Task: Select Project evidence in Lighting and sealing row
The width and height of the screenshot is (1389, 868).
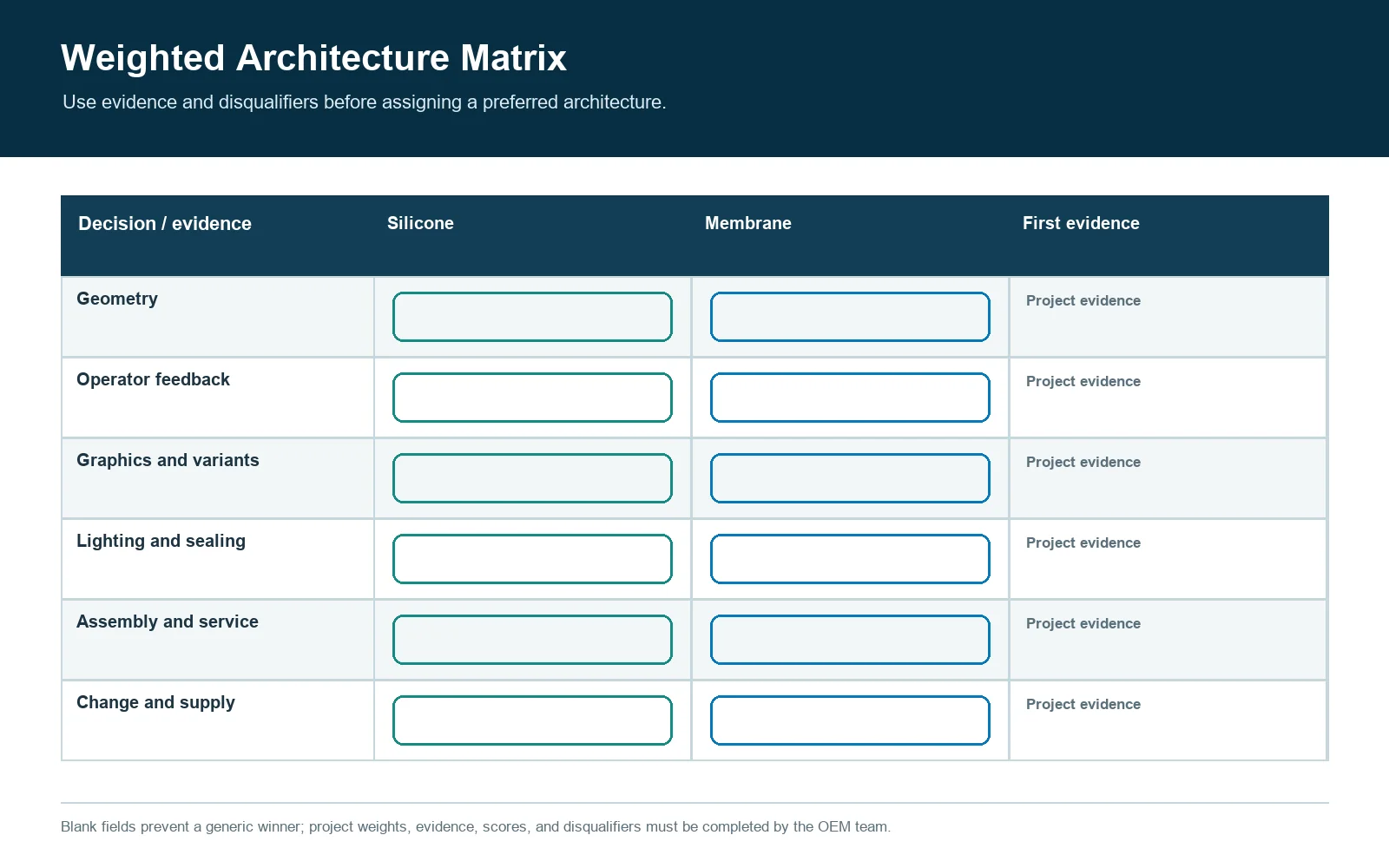Action: [x=1083, y=542]
